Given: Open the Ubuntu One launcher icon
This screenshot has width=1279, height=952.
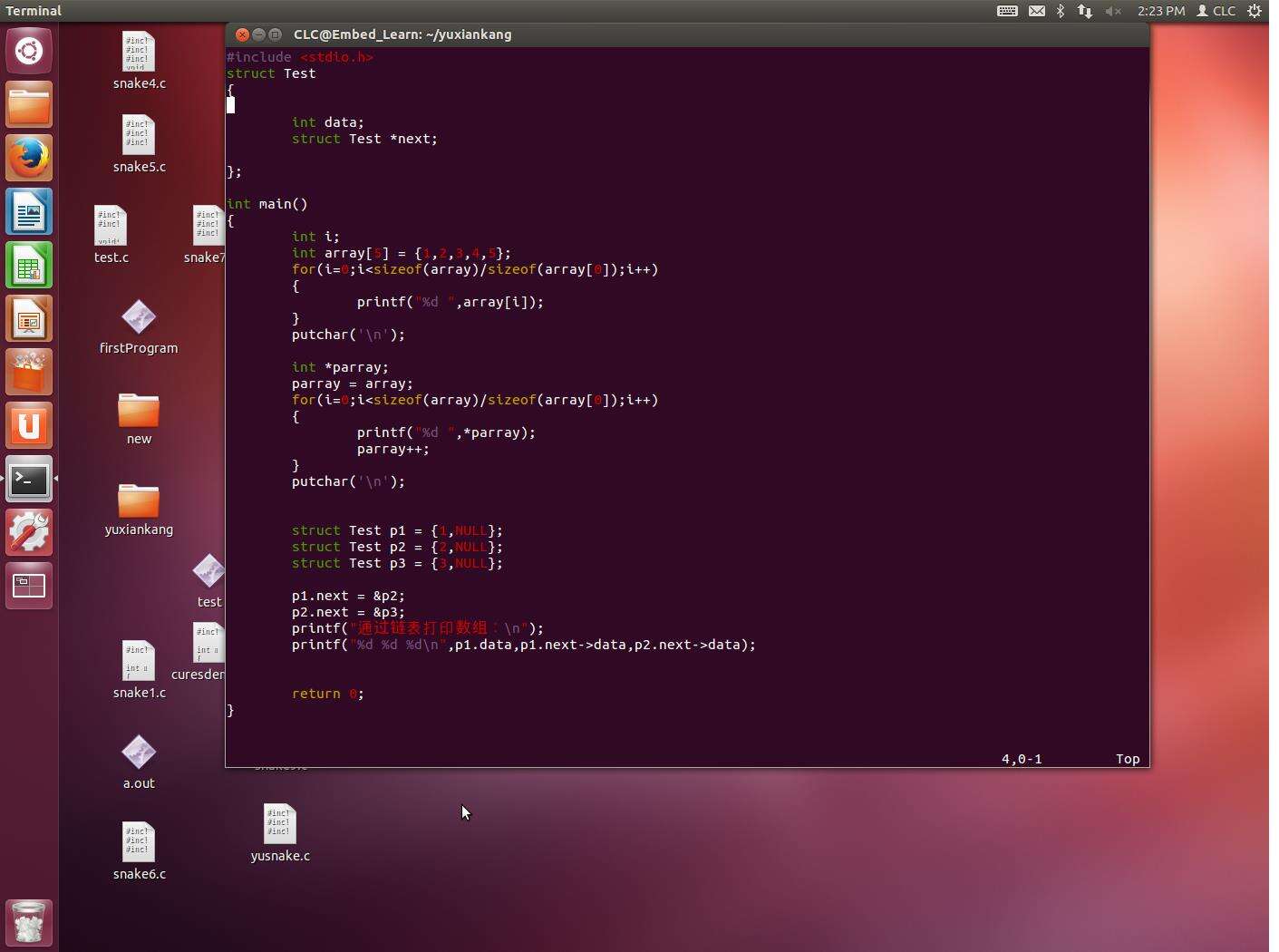Looking at the screenshot, I should (29, 426).
